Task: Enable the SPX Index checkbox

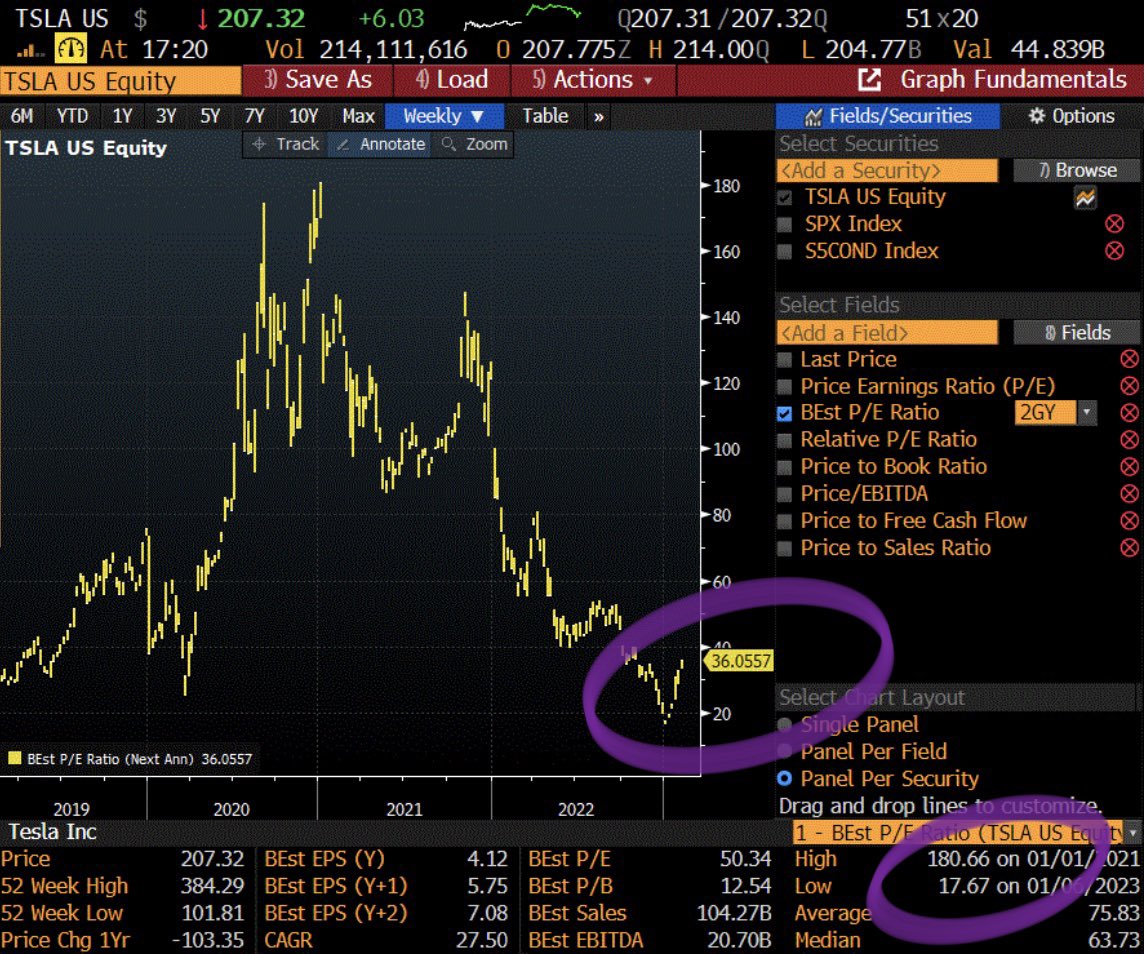Action: 785,224
